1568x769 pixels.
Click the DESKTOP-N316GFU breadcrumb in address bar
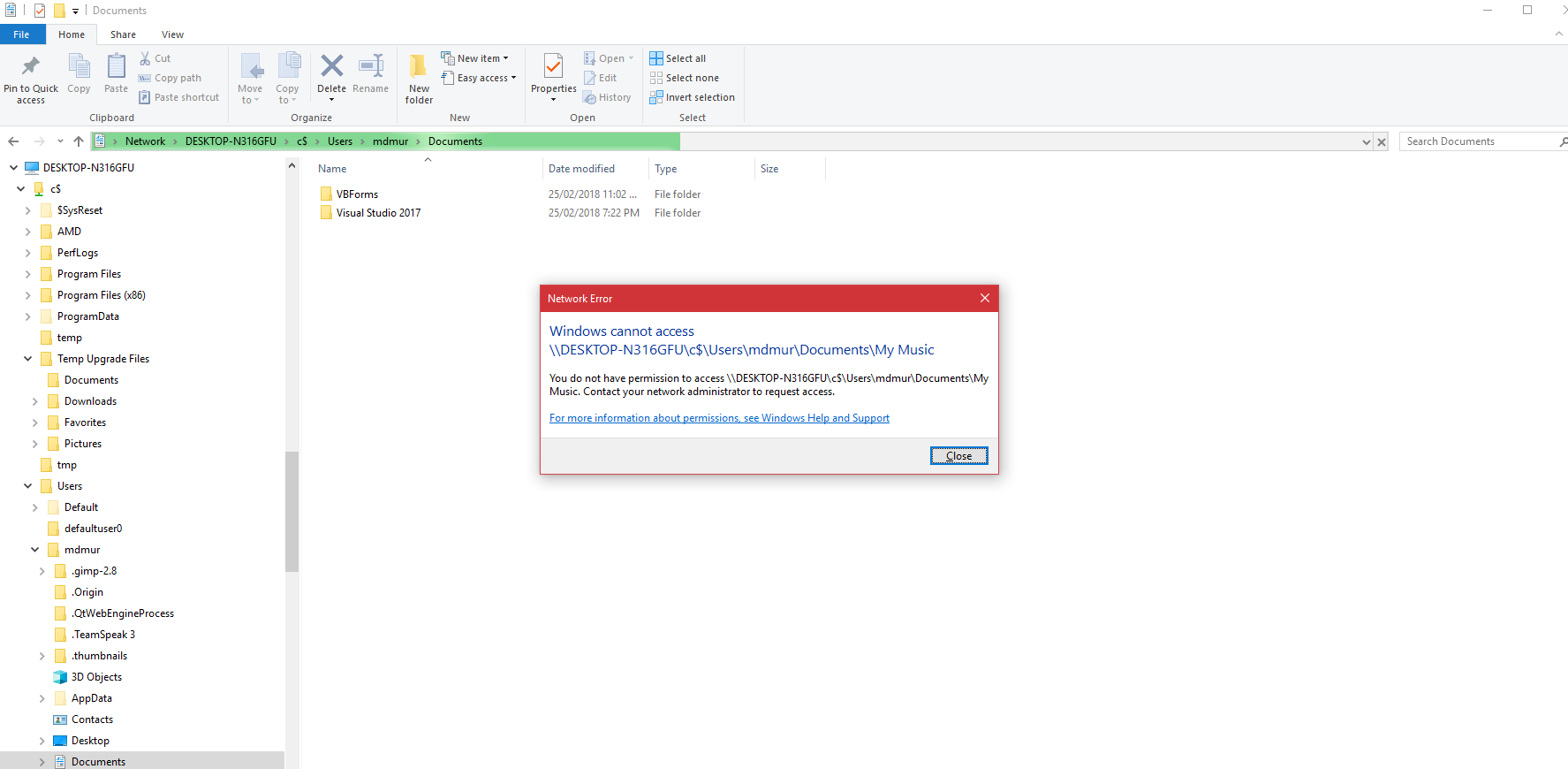coord(231,141)
